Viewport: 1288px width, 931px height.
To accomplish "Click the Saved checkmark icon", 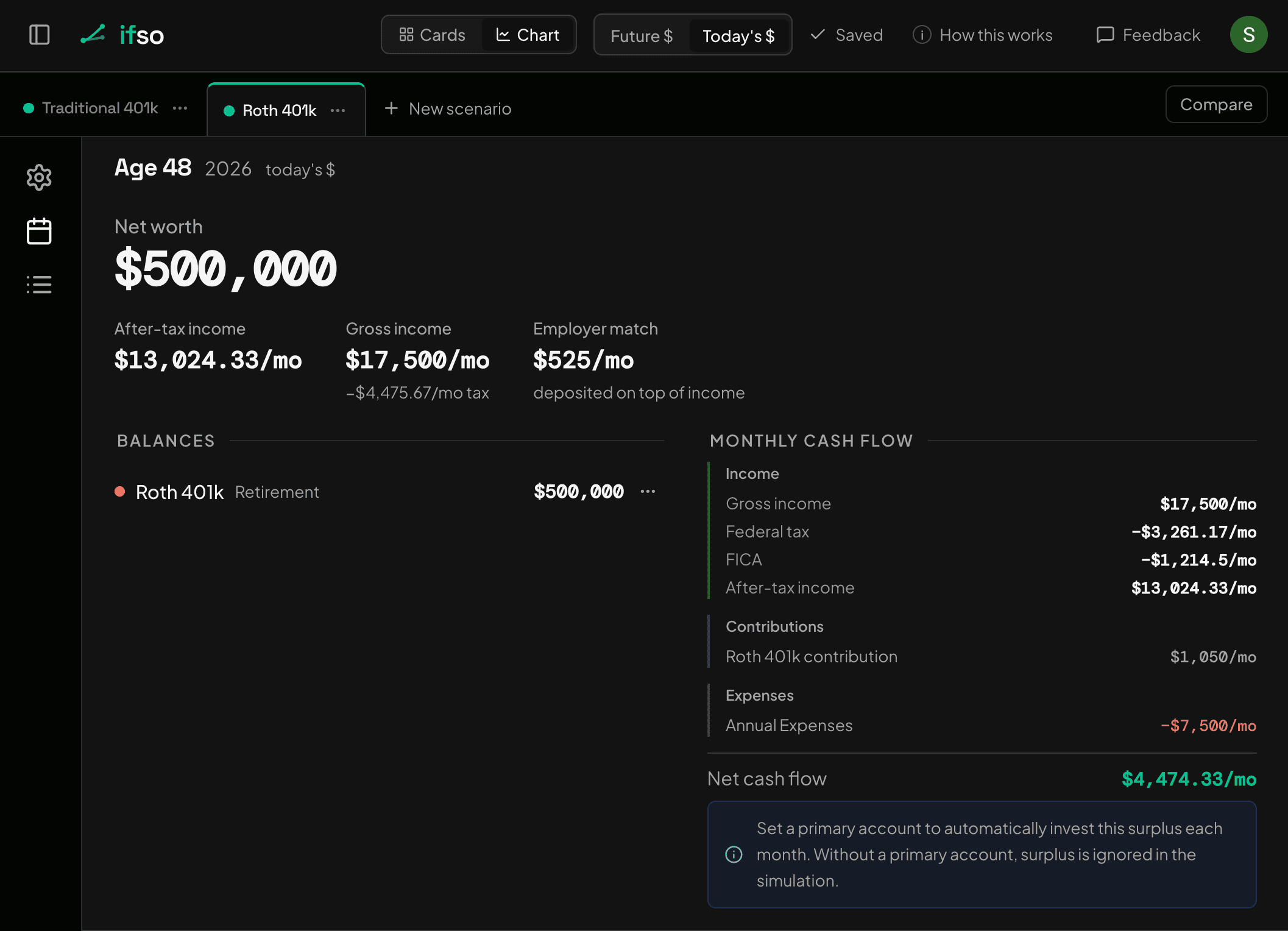I will (818, 34).
